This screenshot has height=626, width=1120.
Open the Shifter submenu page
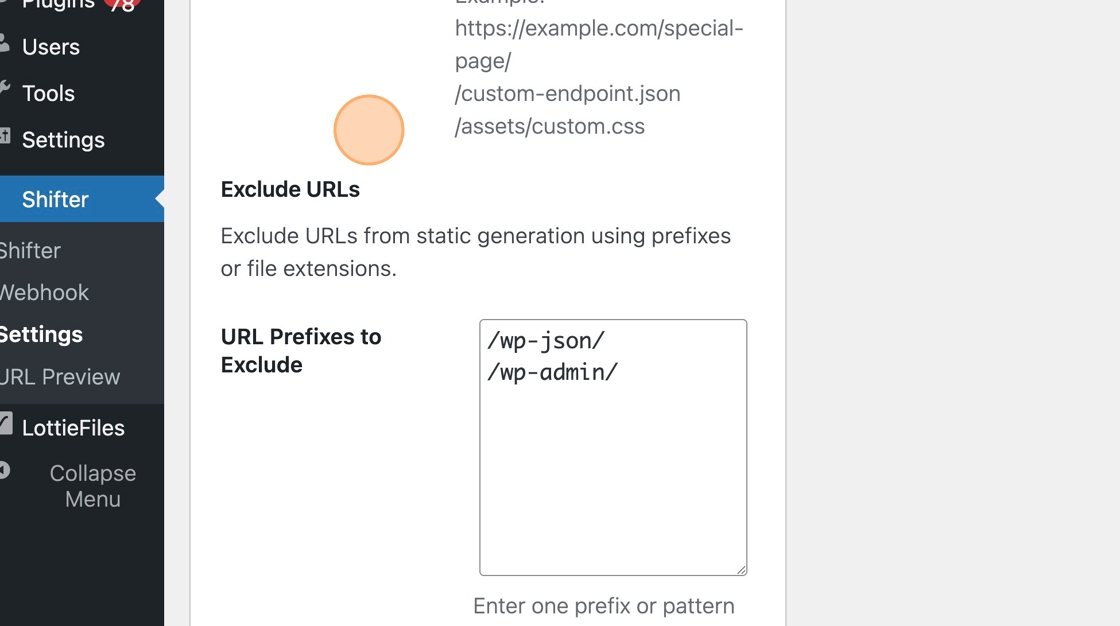pyautogui.click(x=30, y=251)
